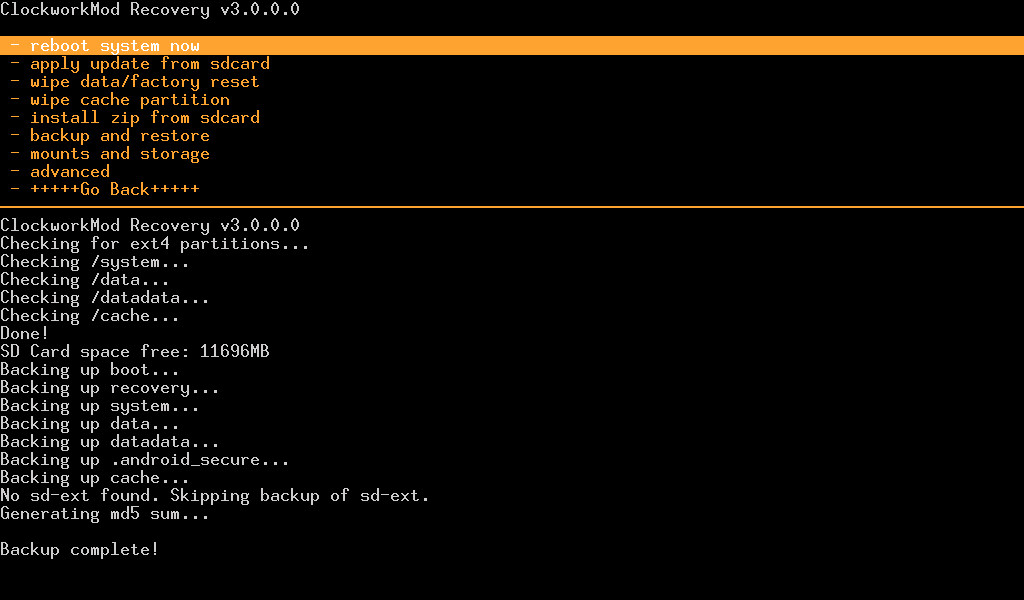This screenshot has height=600, width=1024.
Task: Click "No sd-ext found. Skipping backup" line
Action: (x=215, y=496)
